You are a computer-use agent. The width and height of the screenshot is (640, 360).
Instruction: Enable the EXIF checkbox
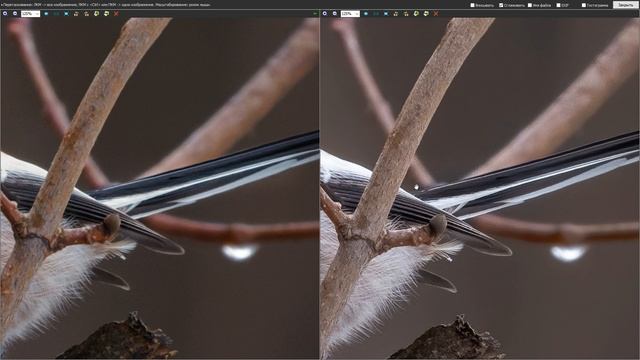[558, 5]
